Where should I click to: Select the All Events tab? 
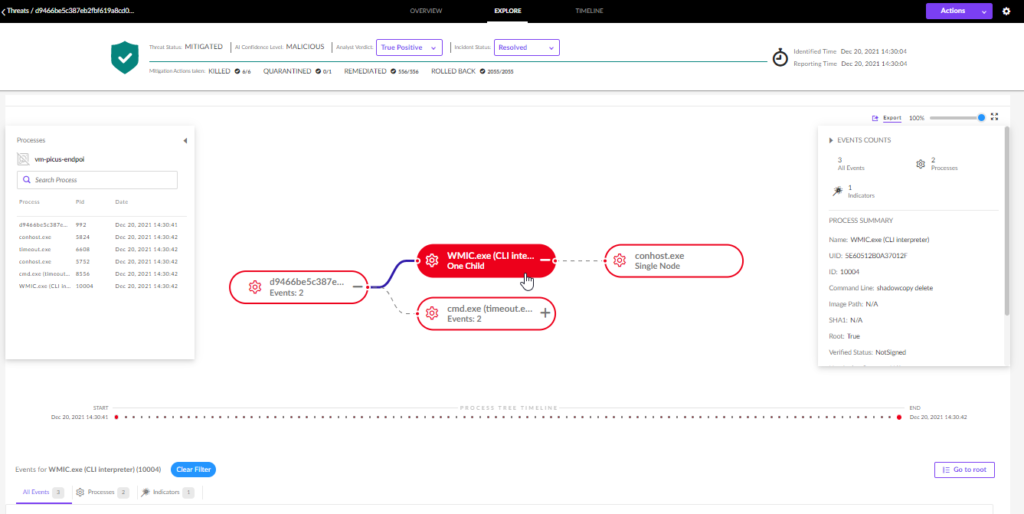pyautogui.click(x=43, y=492)
